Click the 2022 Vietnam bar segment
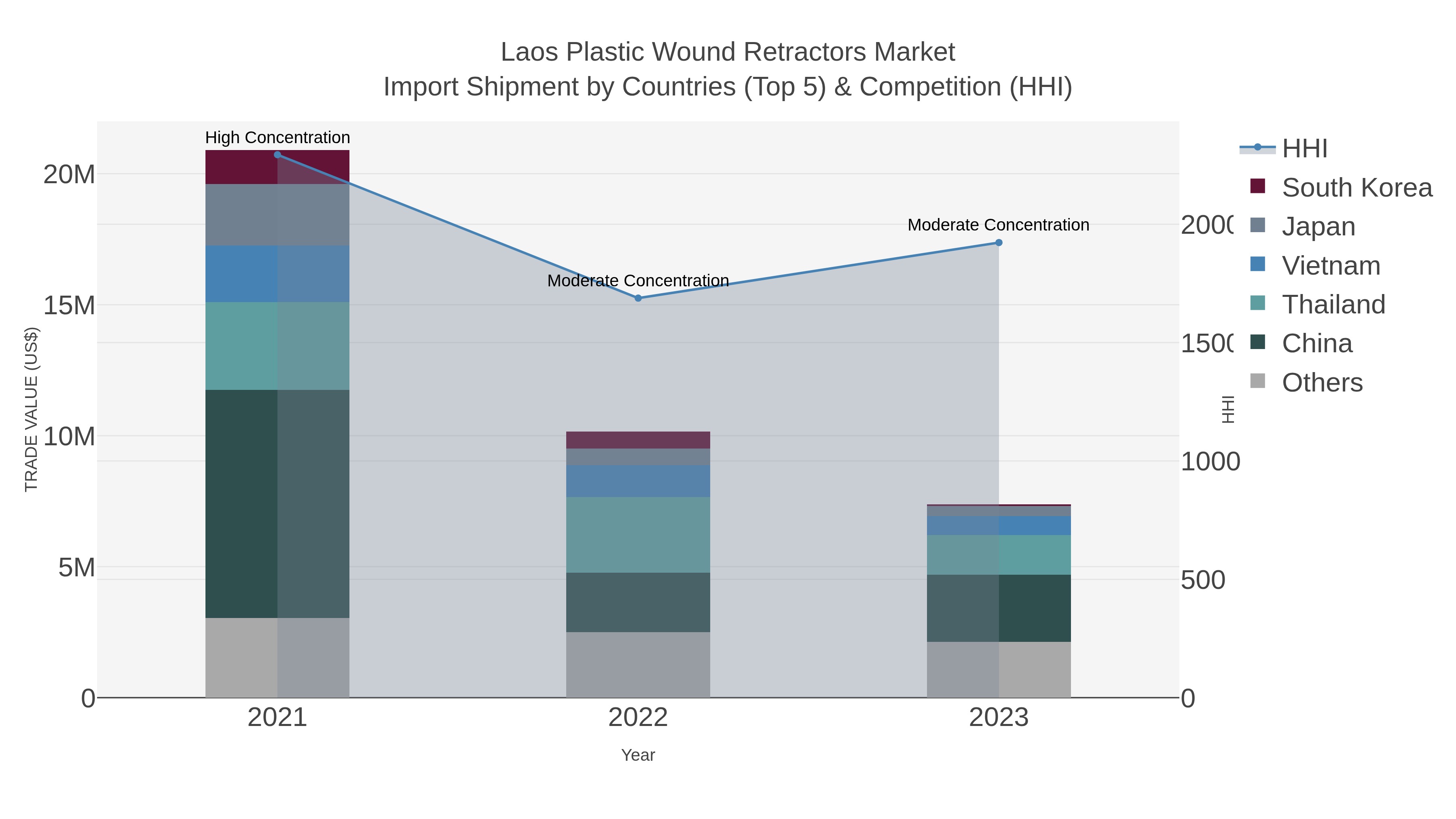Viewport: 1456px width, 819px height. click(638, 482)
